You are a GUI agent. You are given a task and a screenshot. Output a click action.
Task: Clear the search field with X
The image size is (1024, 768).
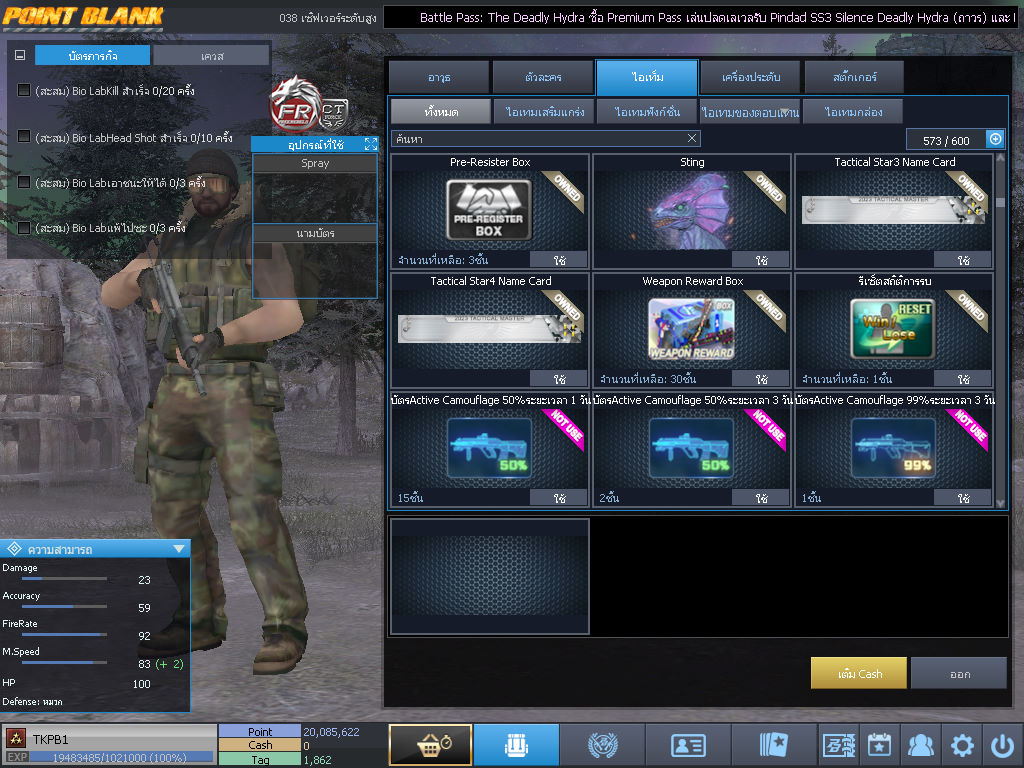click(x=692, y=138)
